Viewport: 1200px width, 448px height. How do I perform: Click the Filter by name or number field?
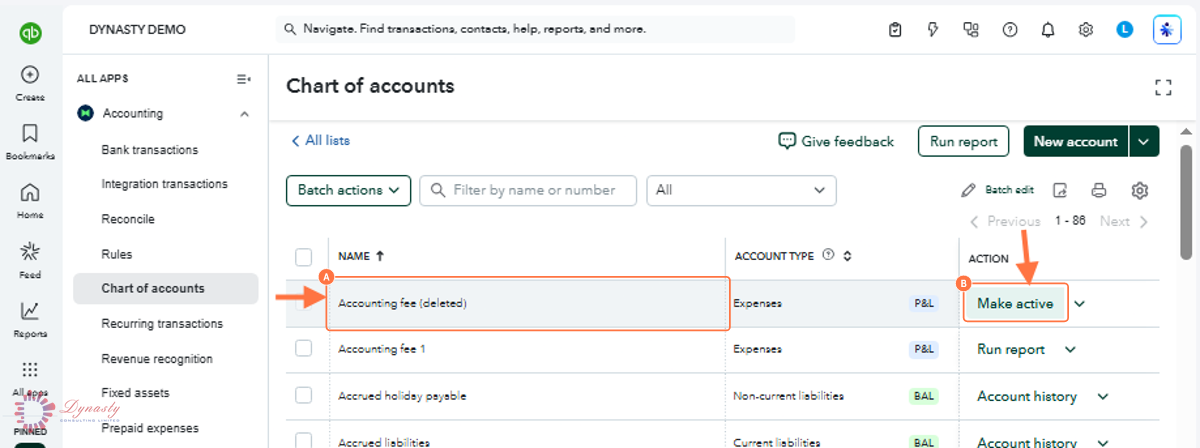[528, 190]
